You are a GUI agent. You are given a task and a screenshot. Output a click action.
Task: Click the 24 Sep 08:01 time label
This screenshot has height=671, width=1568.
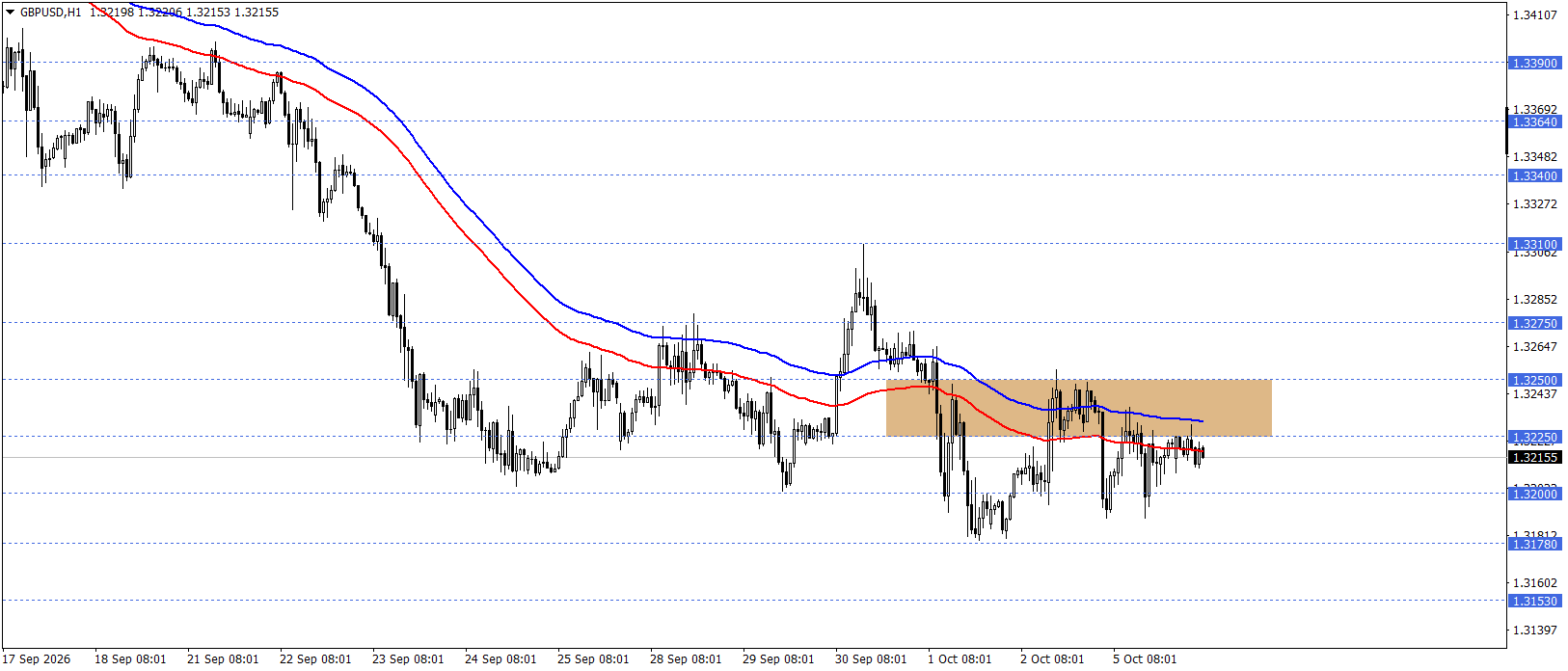[500, 659]
